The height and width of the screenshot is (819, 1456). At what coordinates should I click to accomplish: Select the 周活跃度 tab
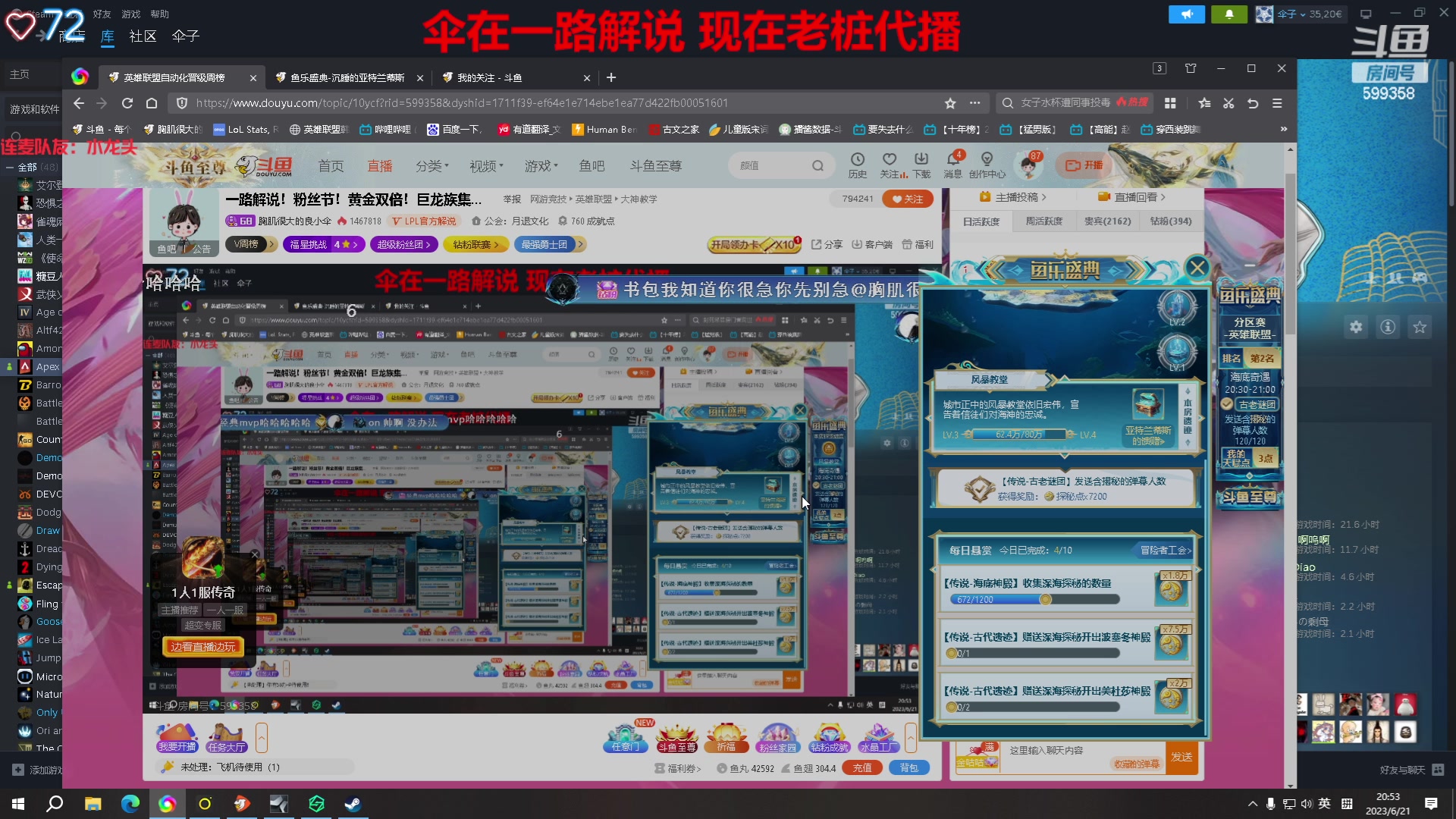1044,221
